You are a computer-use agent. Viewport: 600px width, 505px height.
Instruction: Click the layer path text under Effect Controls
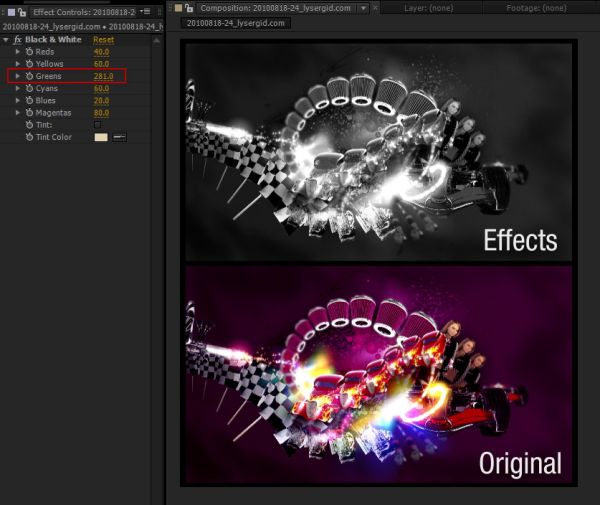pos(82,27)
